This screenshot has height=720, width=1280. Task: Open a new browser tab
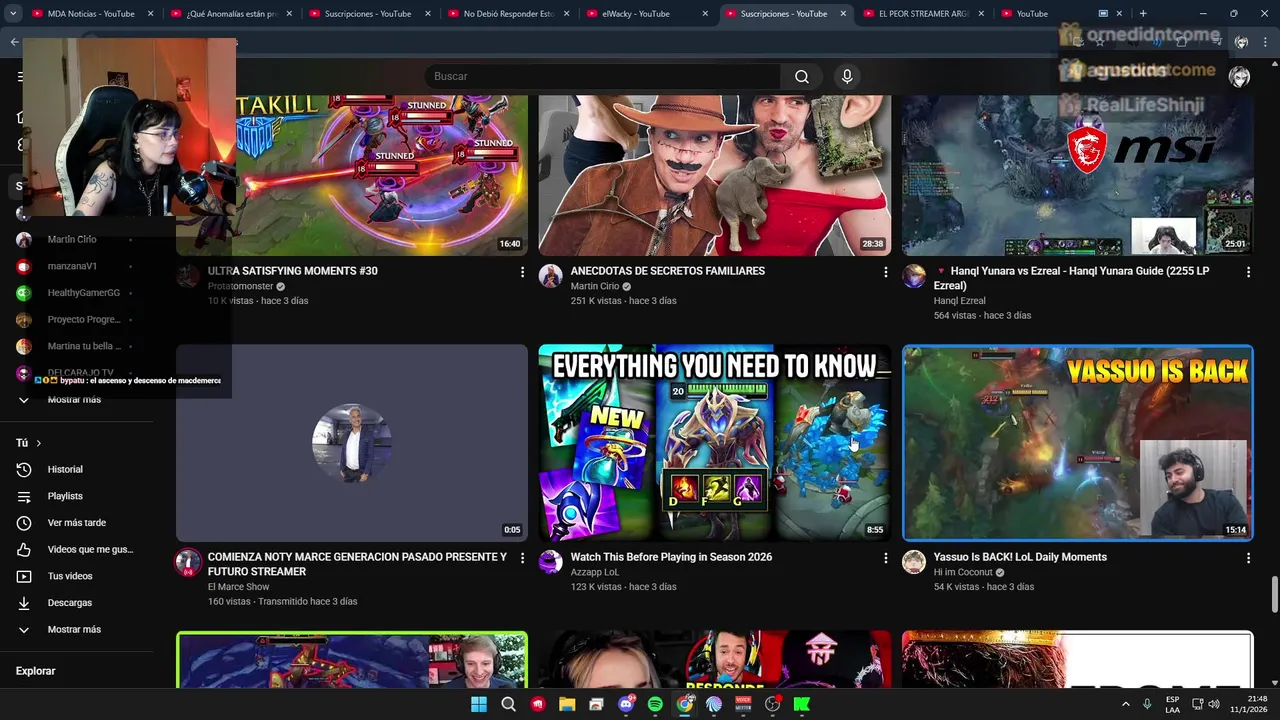coord(1143,14)
